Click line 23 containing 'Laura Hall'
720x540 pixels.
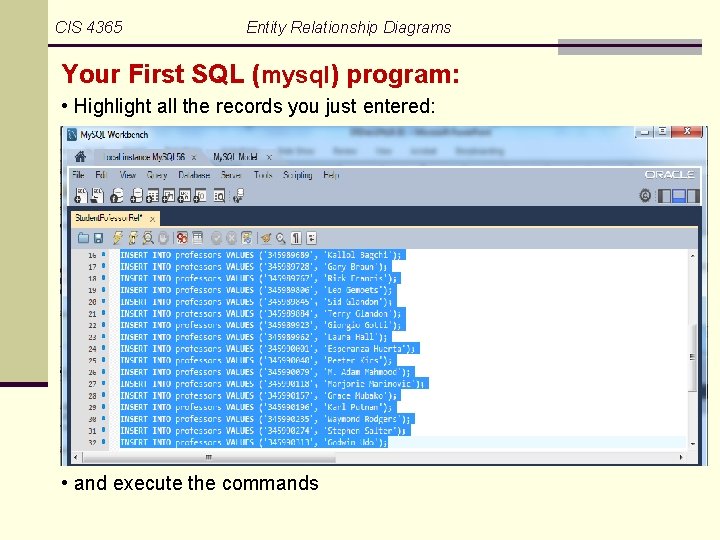256,337
